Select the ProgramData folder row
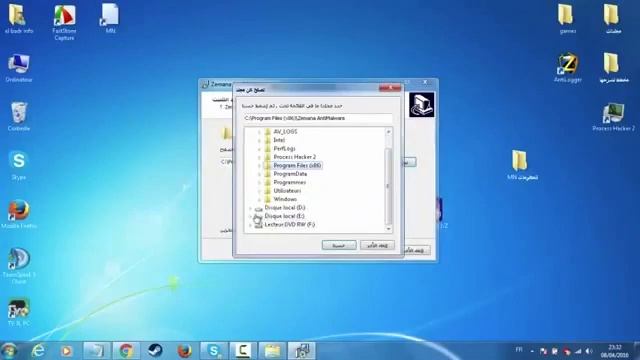The image size is (640, 360). tap(290, 174)
